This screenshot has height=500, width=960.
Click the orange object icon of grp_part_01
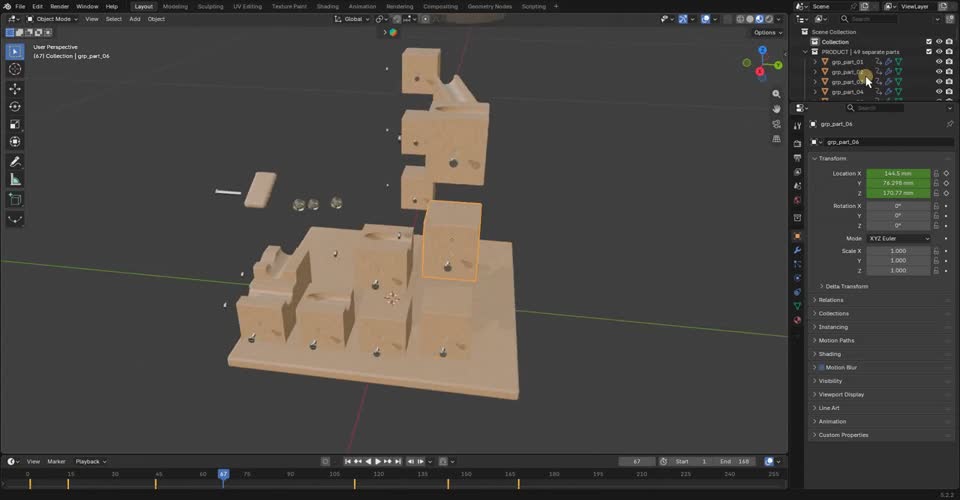click(x=825, y=62)
